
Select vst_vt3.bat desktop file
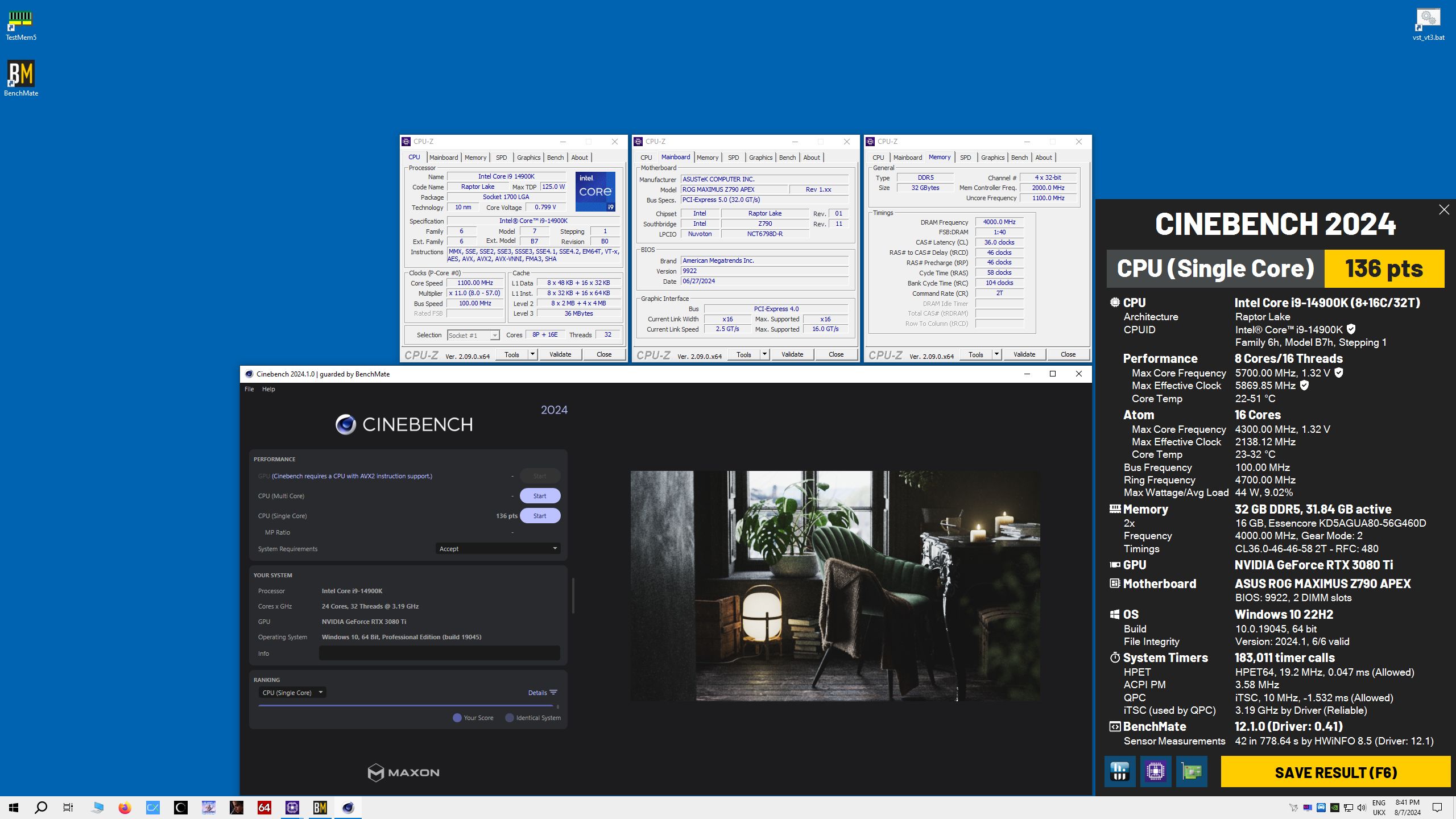coord(1428,26)
